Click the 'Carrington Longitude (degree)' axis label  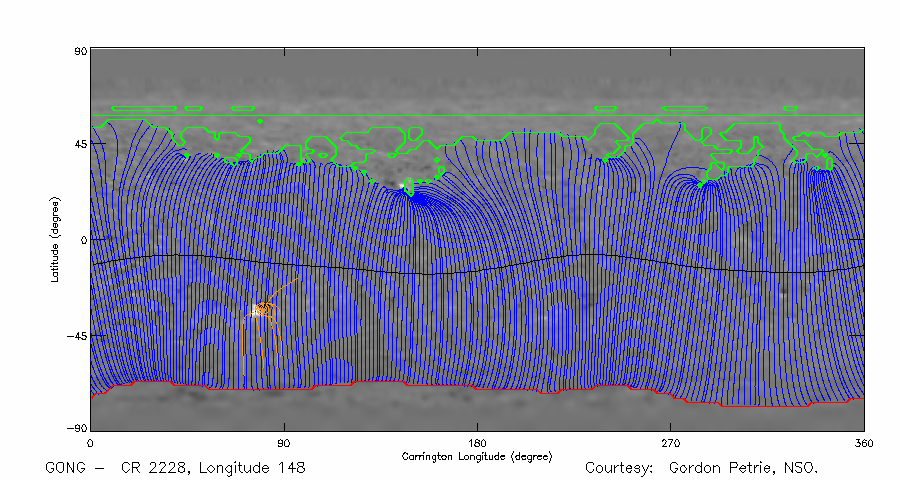477,456
